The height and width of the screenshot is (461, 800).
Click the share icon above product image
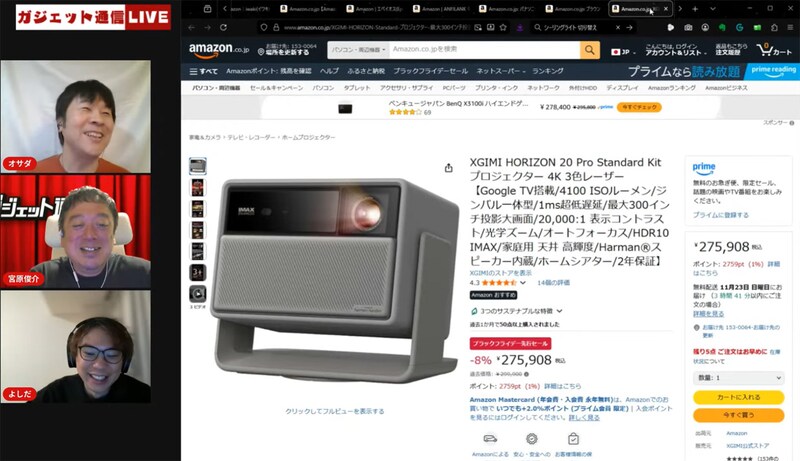[x=448, y=168]
